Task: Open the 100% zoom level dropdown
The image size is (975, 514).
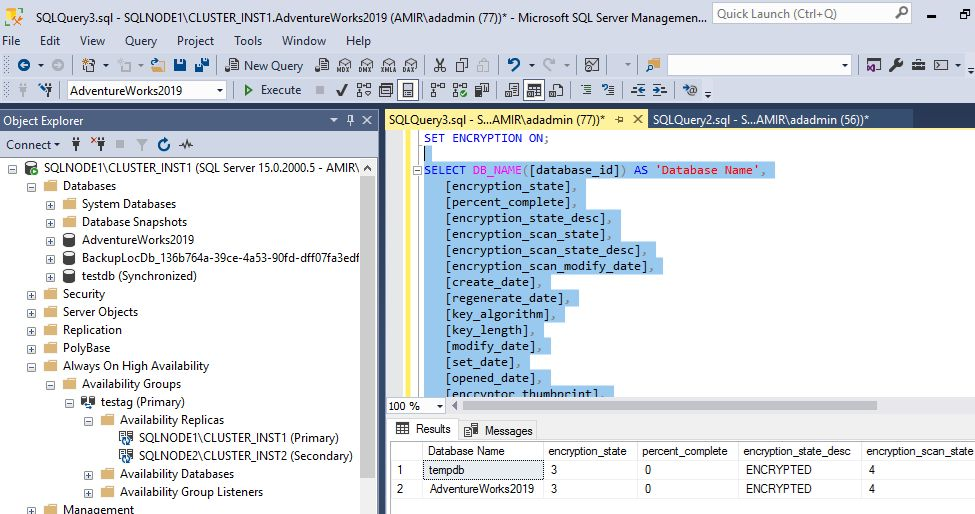Action: pos(440,406)
